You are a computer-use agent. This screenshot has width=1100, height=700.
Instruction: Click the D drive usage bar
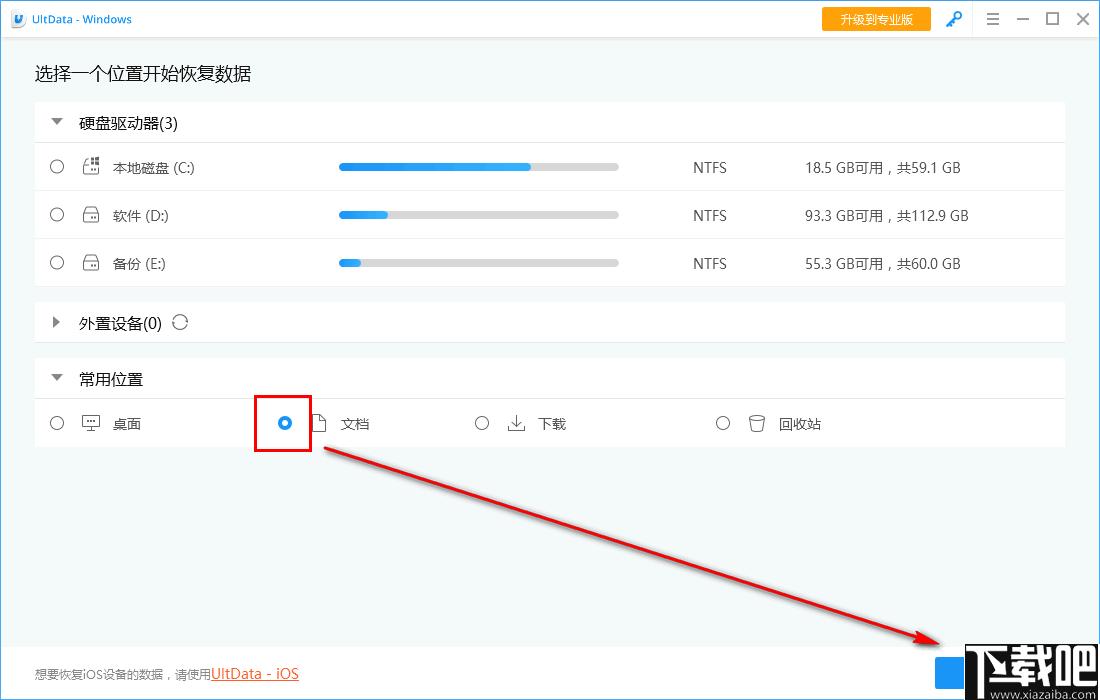[478, 215]
